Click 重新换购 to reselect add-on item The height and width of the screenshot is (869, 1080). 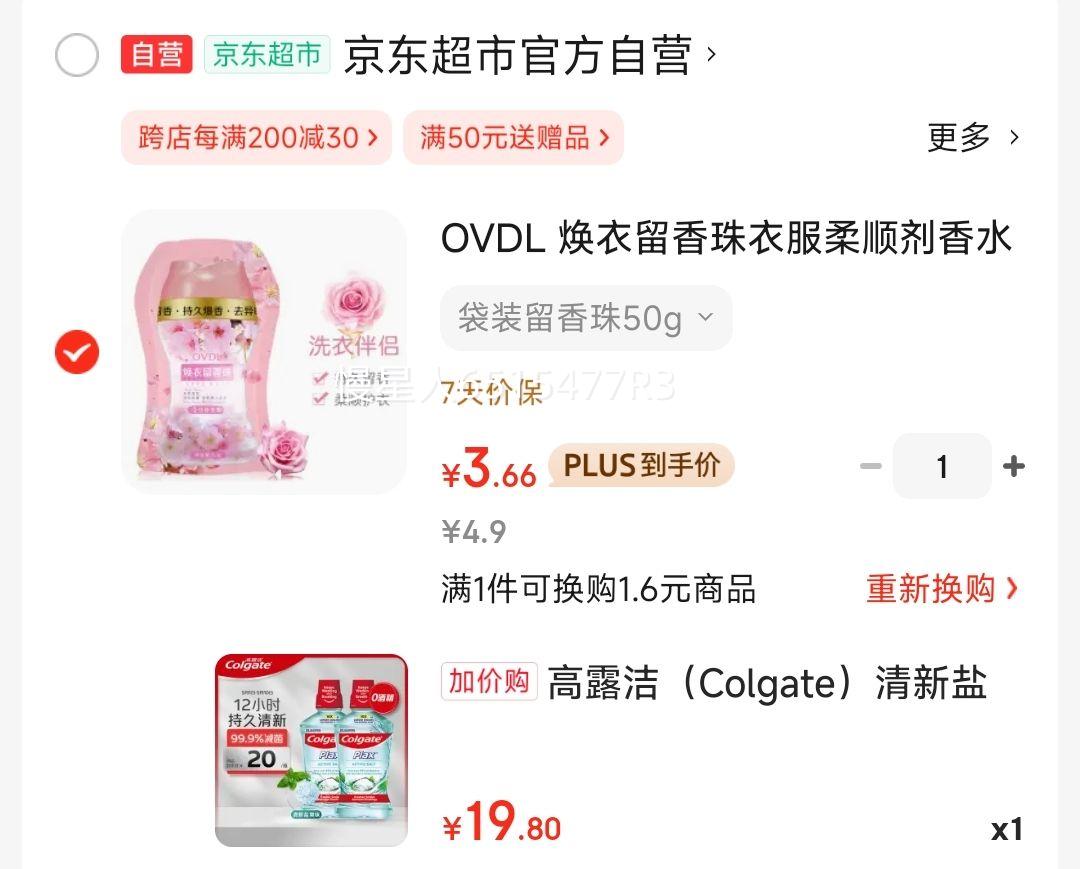942,589
